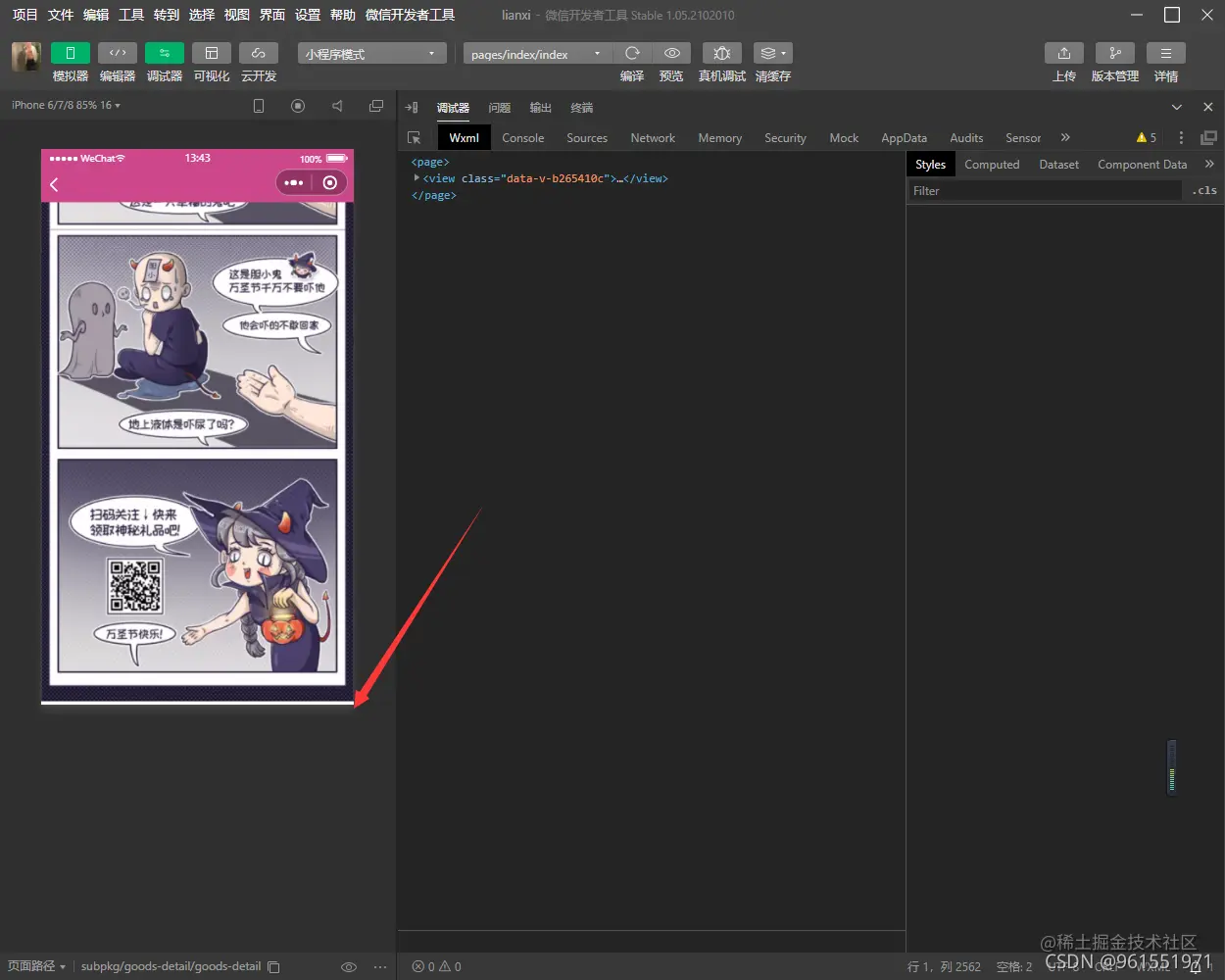1225x980 pixels.
Task: Switch to the 调试器 tab
Action: pyautogui.click(x=453, y=108)
